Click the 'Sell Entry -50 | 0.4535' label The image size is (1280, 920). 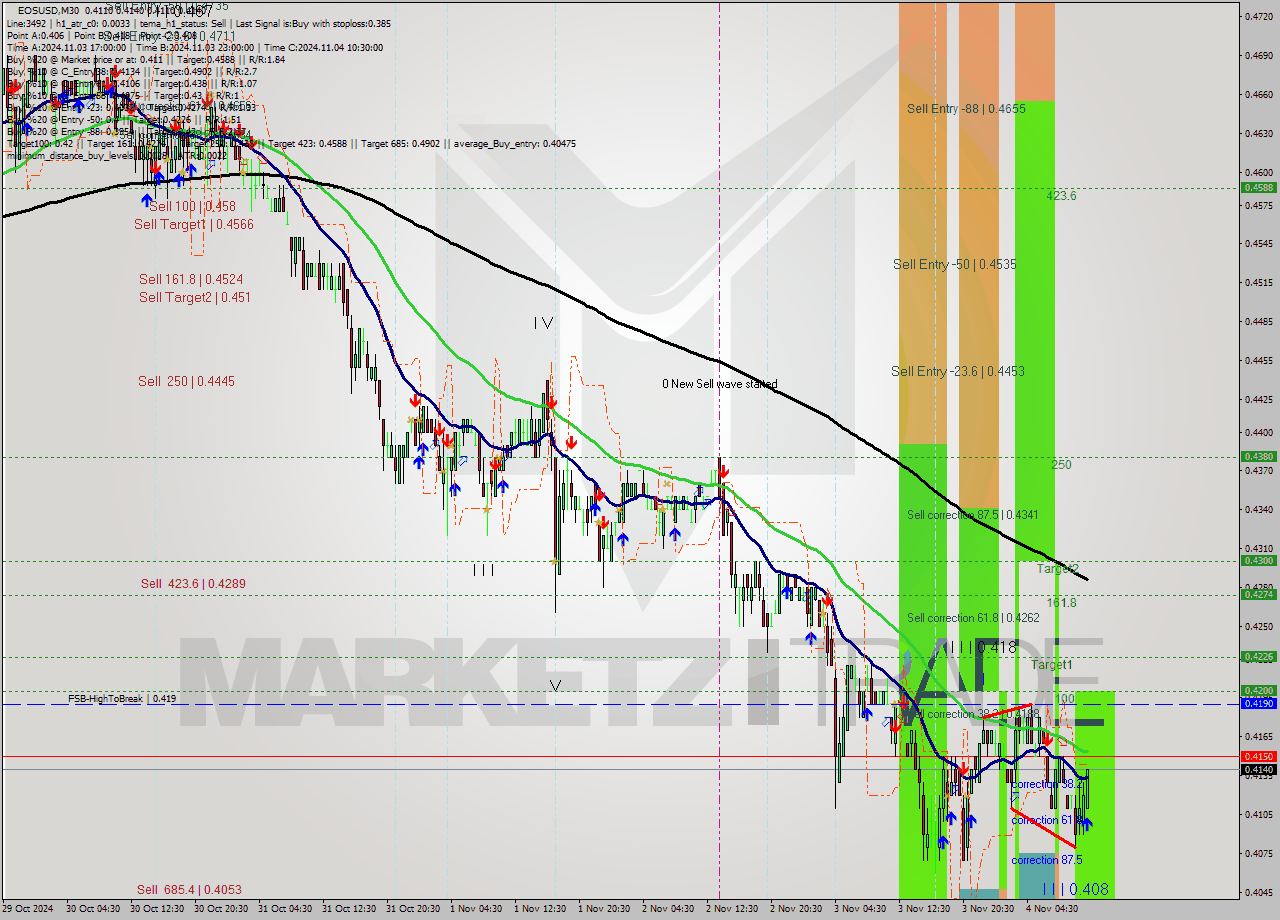point(955,264)
